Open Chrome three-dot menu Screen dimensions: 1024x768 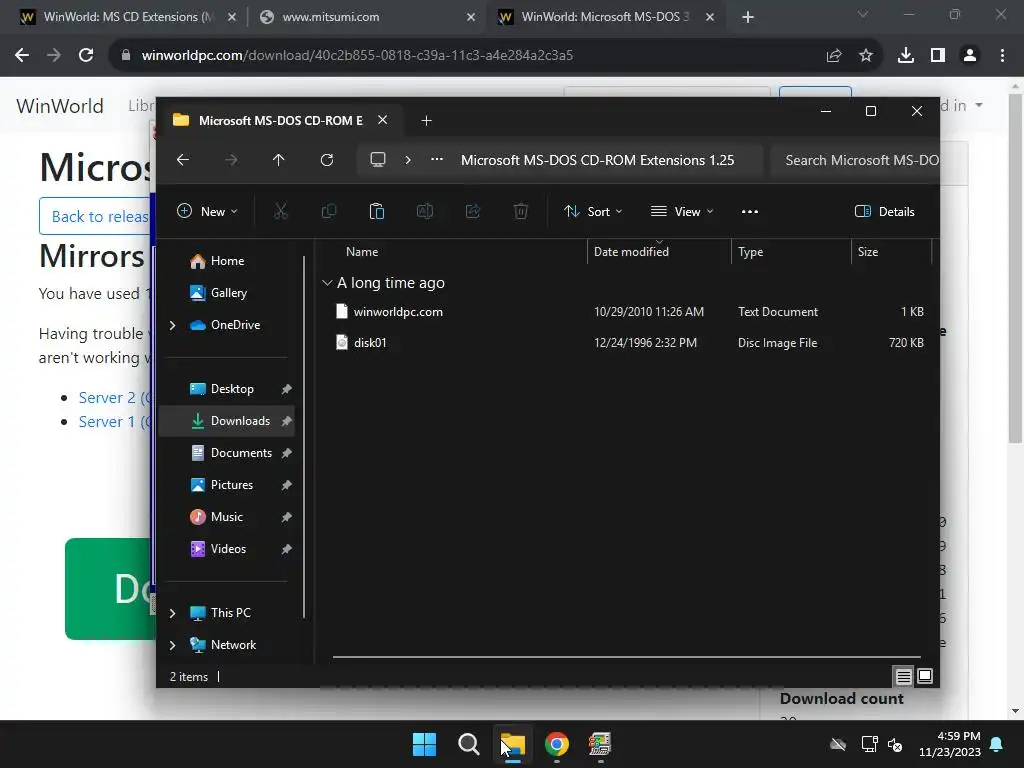click(1002, 56)
